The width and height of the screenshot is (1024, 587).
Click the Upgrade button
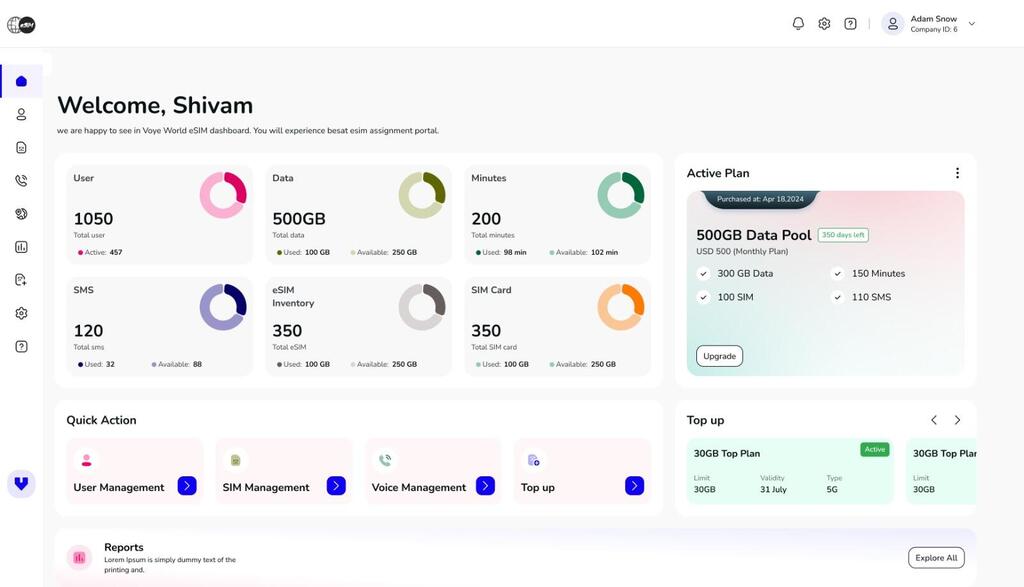(719, 356)
